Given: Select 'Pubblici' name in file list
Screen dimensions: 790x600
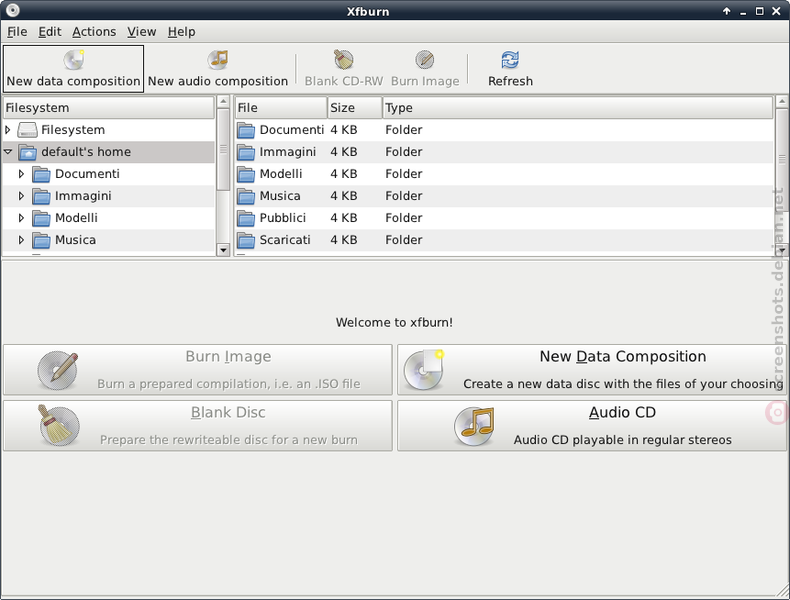Looking at the screenshot, I should click(283, 218).
